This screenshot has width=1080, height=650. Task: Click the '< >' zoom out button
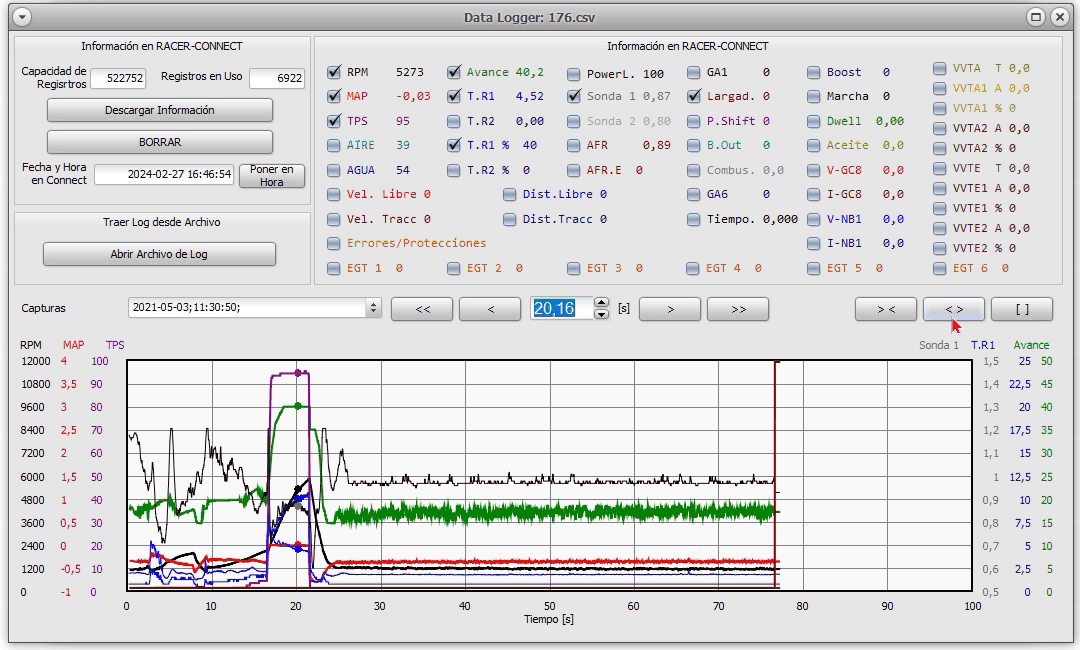tap(954, 309)
